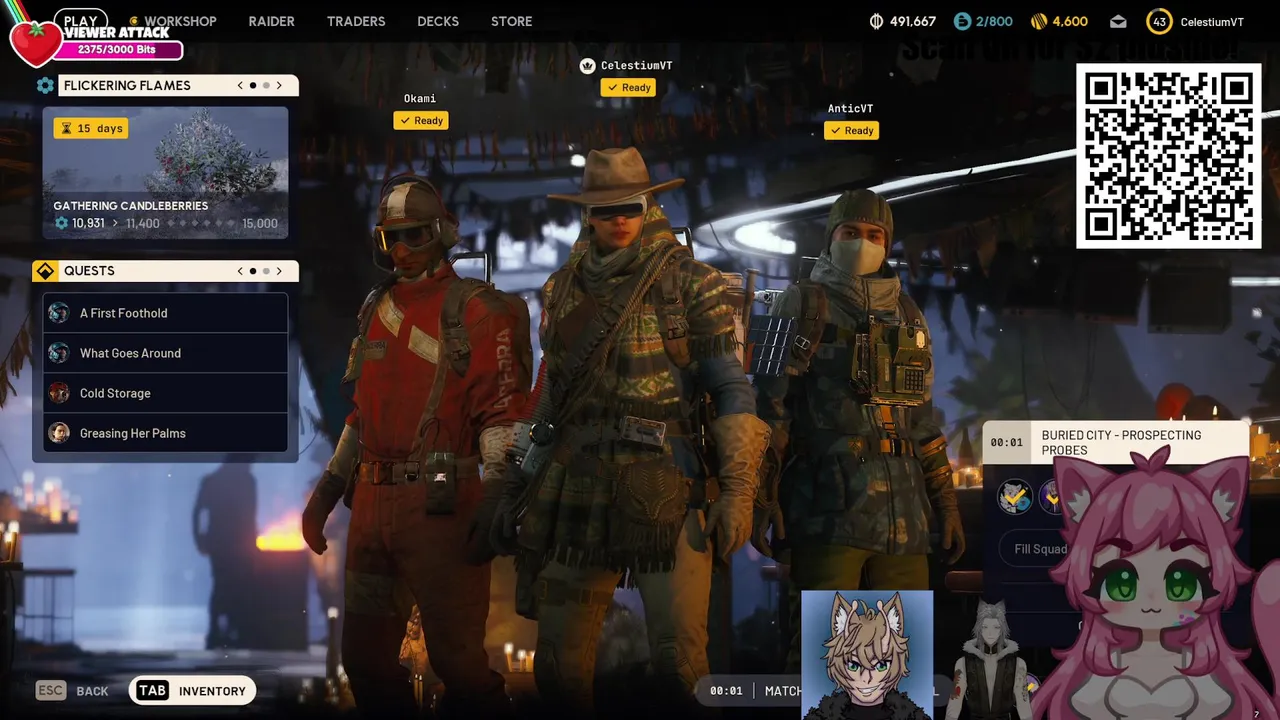The height and width of the screenshot is (720, 1280).
Task: Switch to the WORKSHOP tab
Action: [180, 21]
